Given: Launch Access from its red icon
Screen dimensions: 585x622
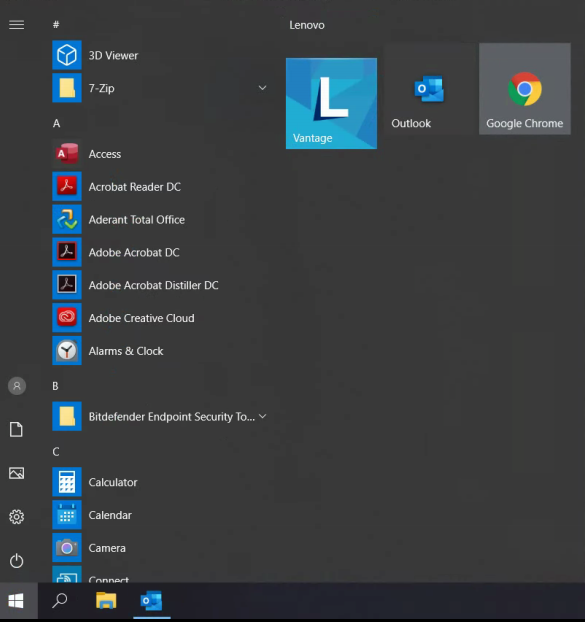Looking at the screenshot, I should pyautogui.click(x=67, y=154).
